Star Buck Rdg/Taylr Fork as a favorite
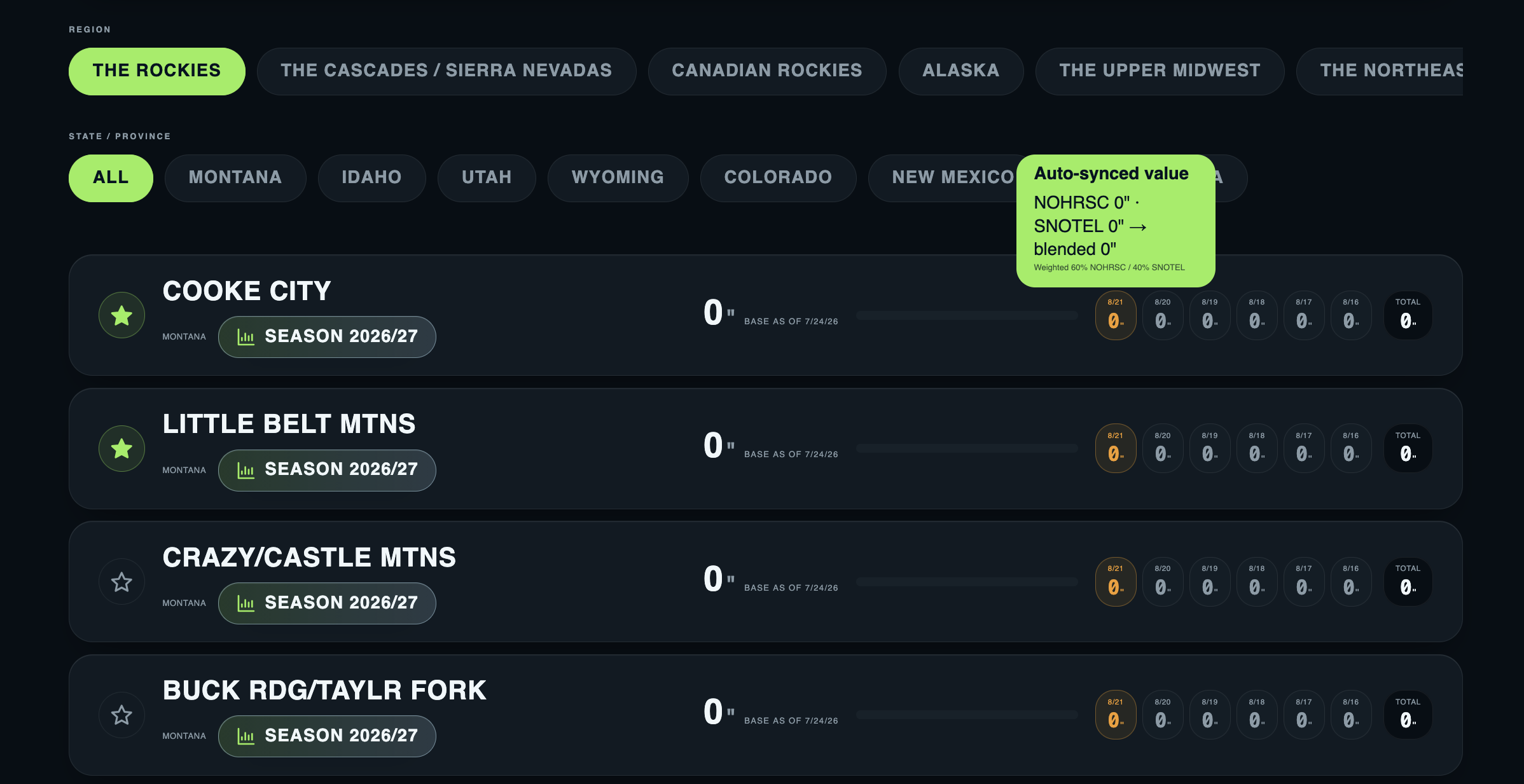The width and height of the screenshot is (1524, 784). pos(121,715)
